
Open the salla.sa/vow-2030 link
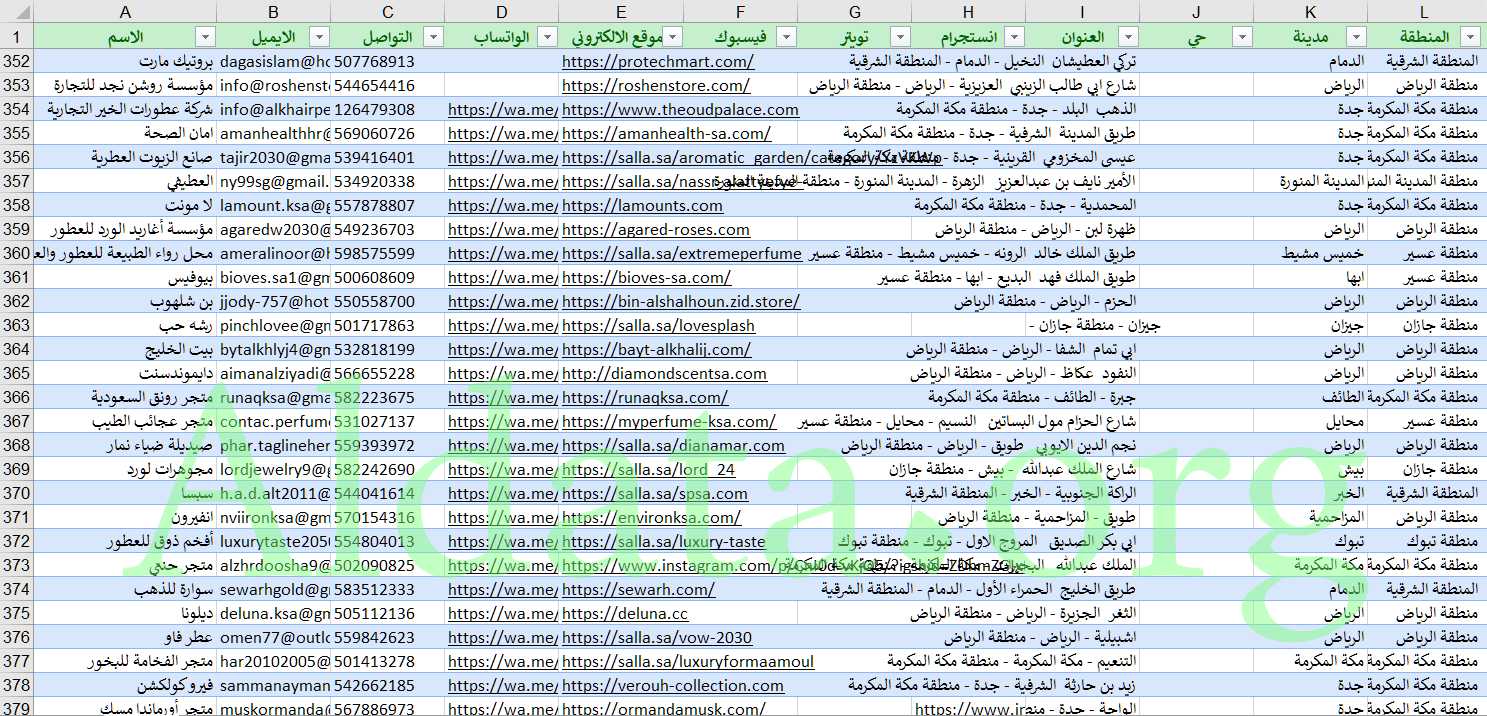(657, 637)
